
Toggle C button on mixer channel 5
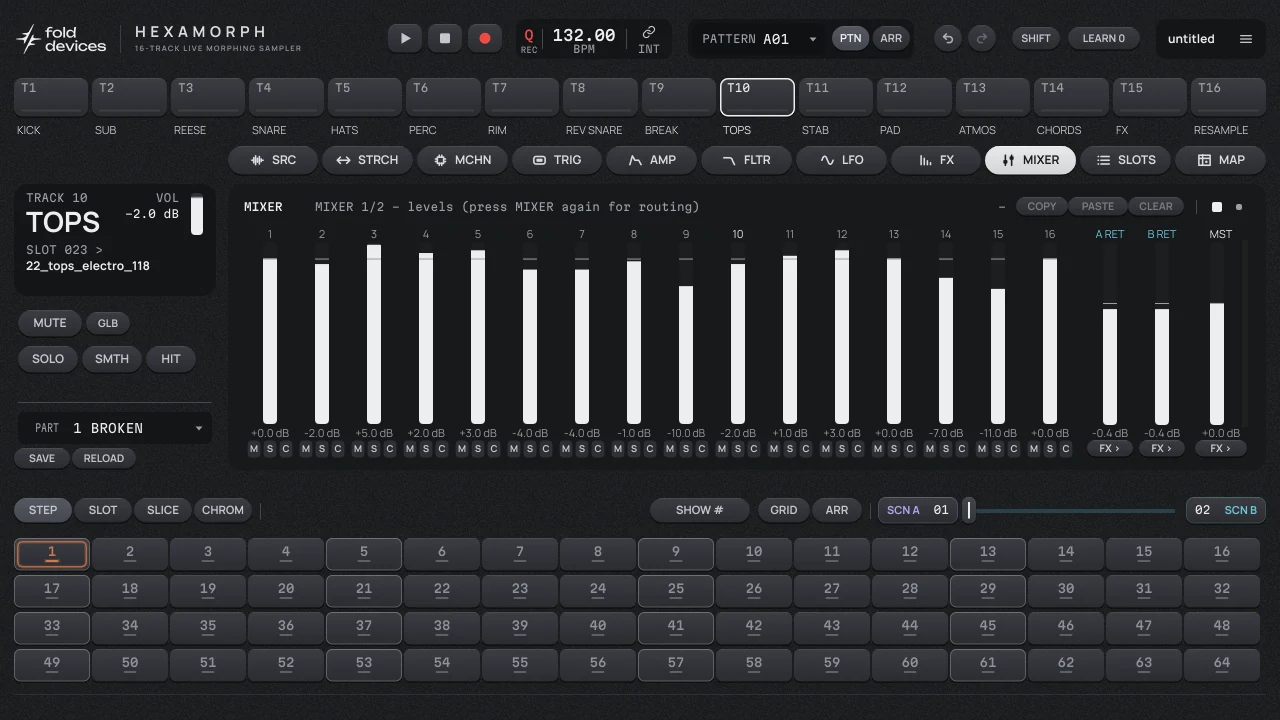pyautogui.click(x=494, y=449)
